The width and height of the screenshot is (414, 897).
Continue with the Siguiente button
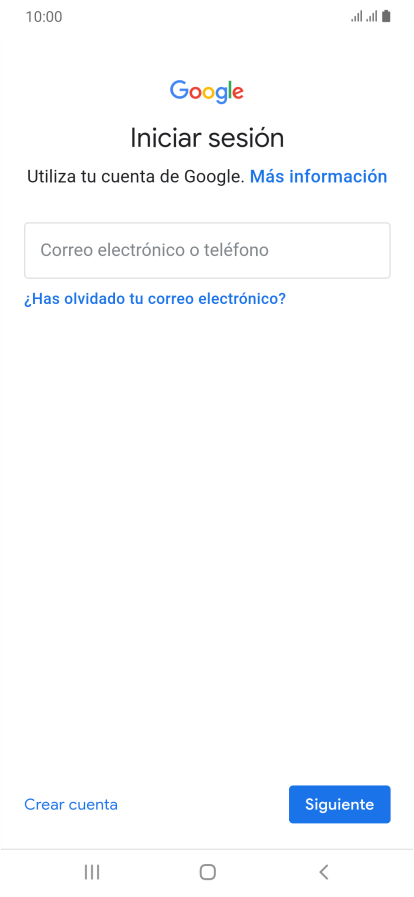340,804
